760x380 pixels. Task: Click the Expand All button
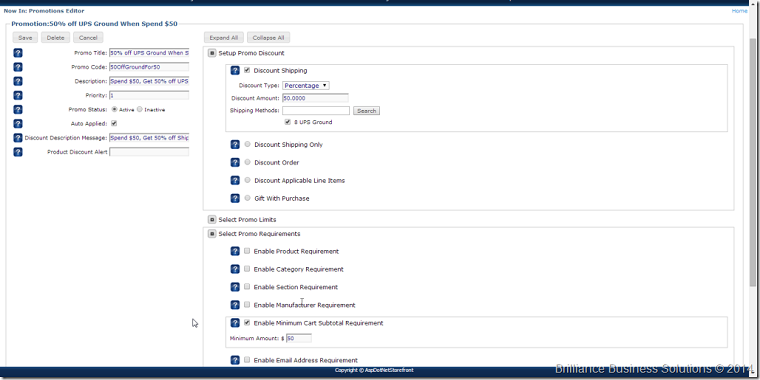point(224,38)
